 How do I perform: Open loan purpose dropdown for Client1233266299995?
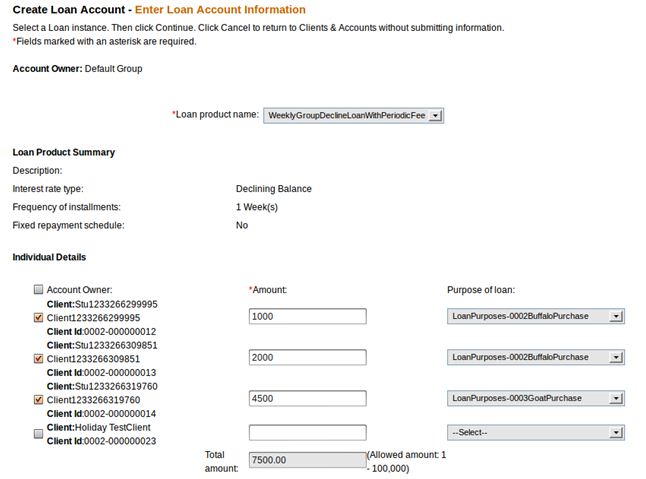click(535, 316)
